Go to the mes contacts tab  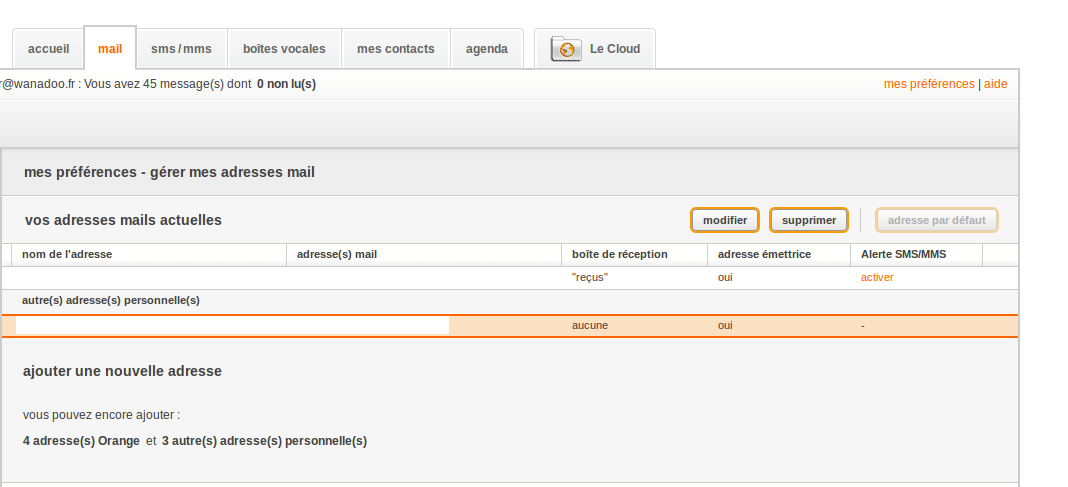pos(395,48)
